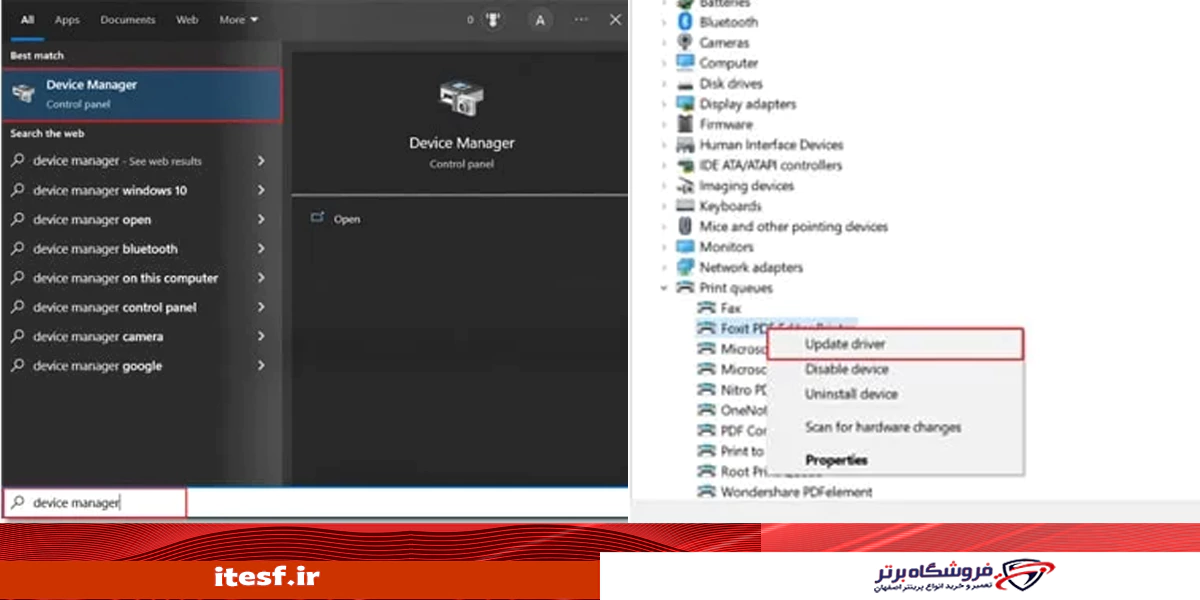Collapse the Print queues tree node
The width and height of the screenshot is (1200, 600).
[663, 287]
